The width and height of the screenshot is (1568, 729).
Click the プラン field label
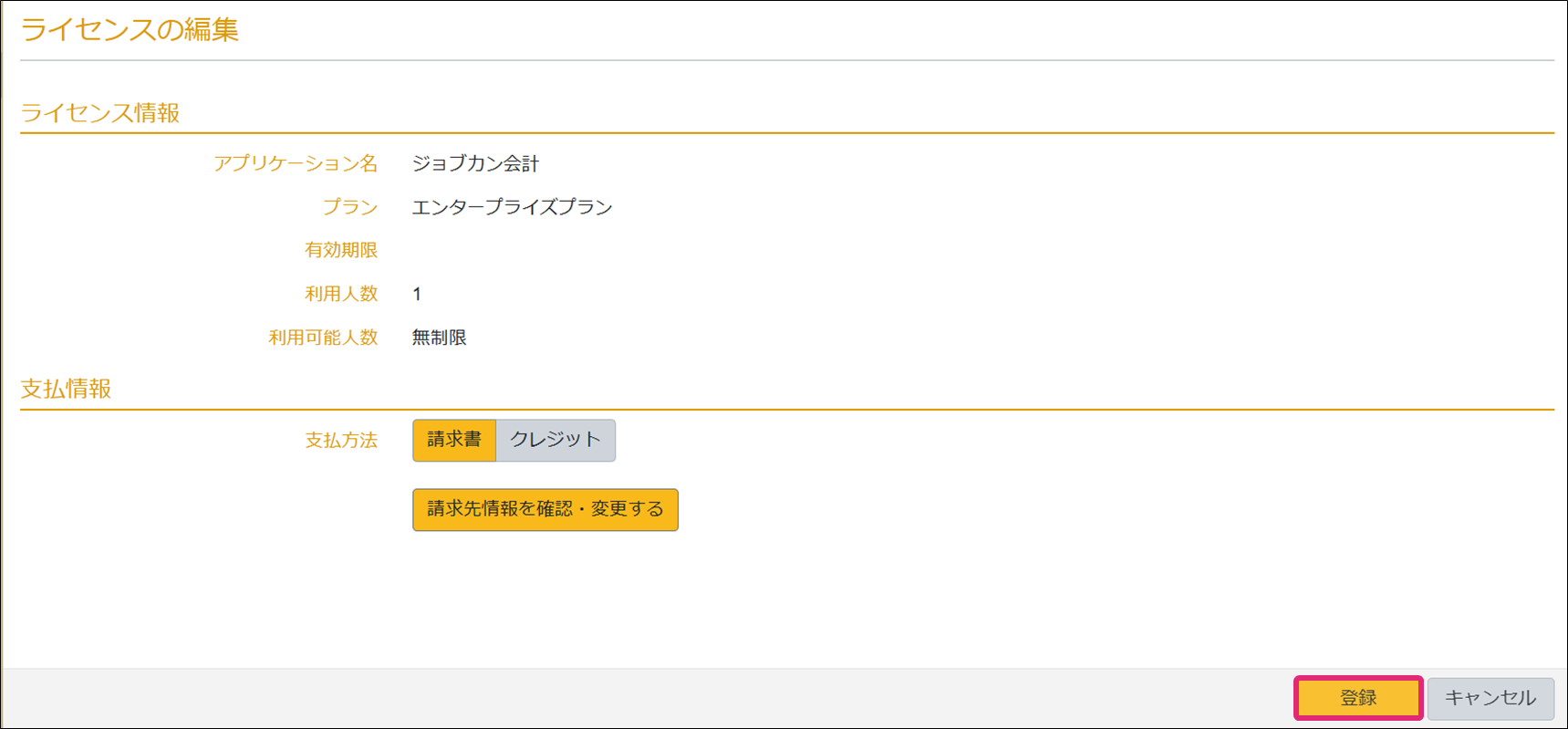click(x=350, y=207)
